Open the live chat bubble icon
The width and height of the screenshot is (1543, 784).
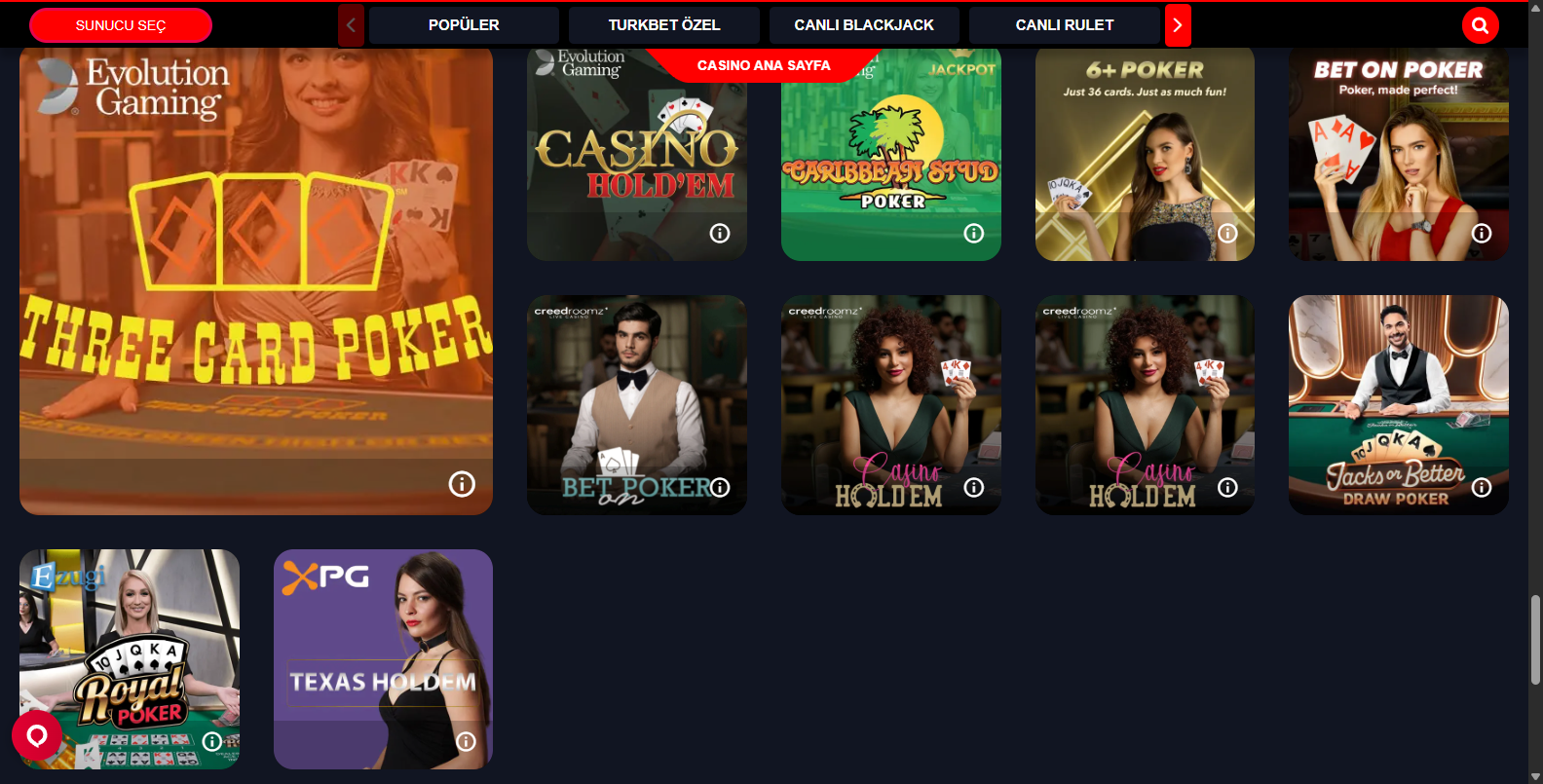click(37, 735)
